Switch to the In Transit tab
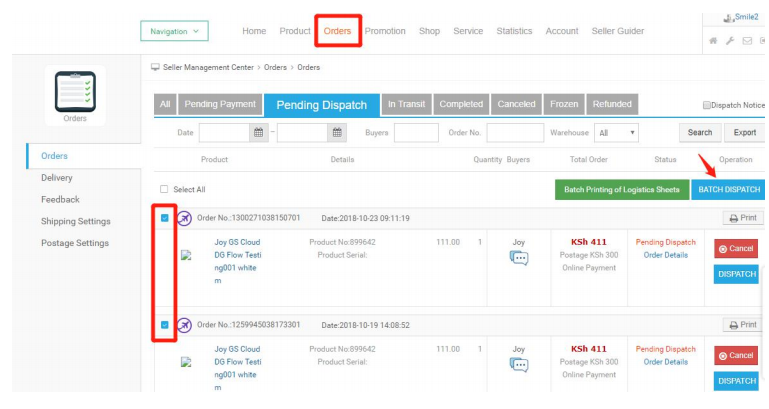769x409 pixels. click(x=406, y=104)
